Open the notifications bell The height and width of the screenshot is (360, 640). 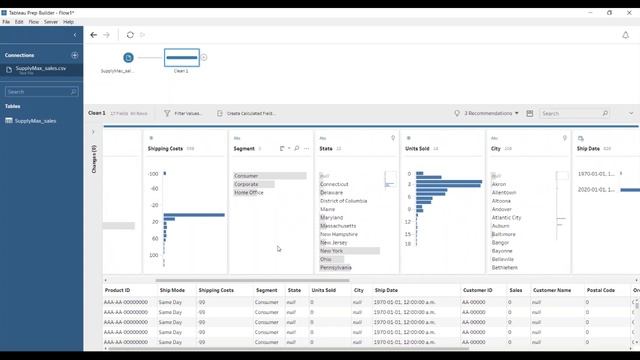click(x=625, y=35)
